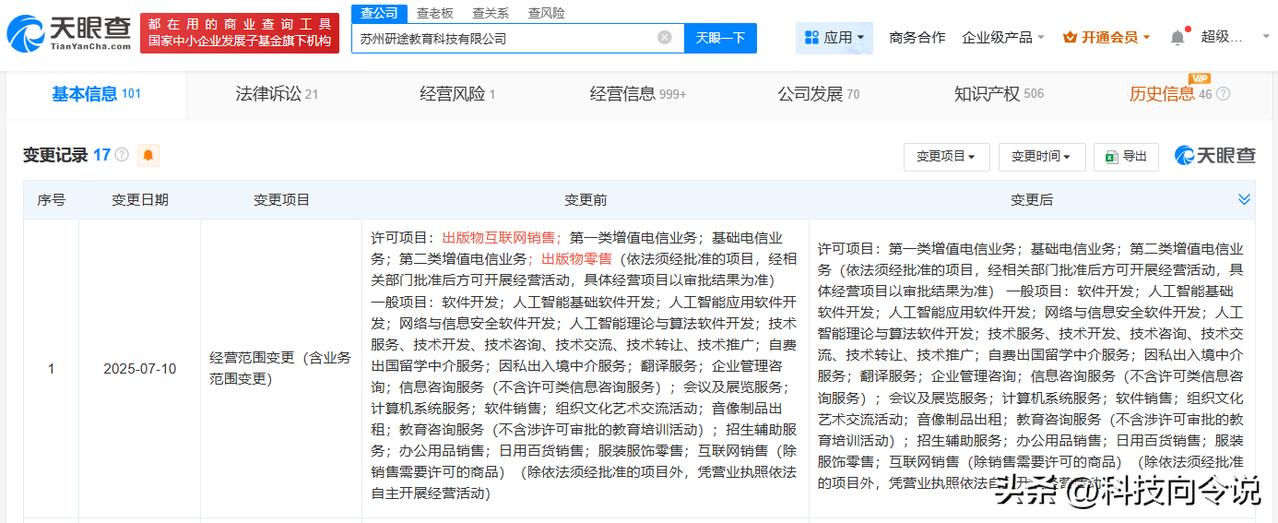Click the red text 出版物互联网销售
Image resolution: width=1278 pixels, height=523 pixels.
click(499, 238)
